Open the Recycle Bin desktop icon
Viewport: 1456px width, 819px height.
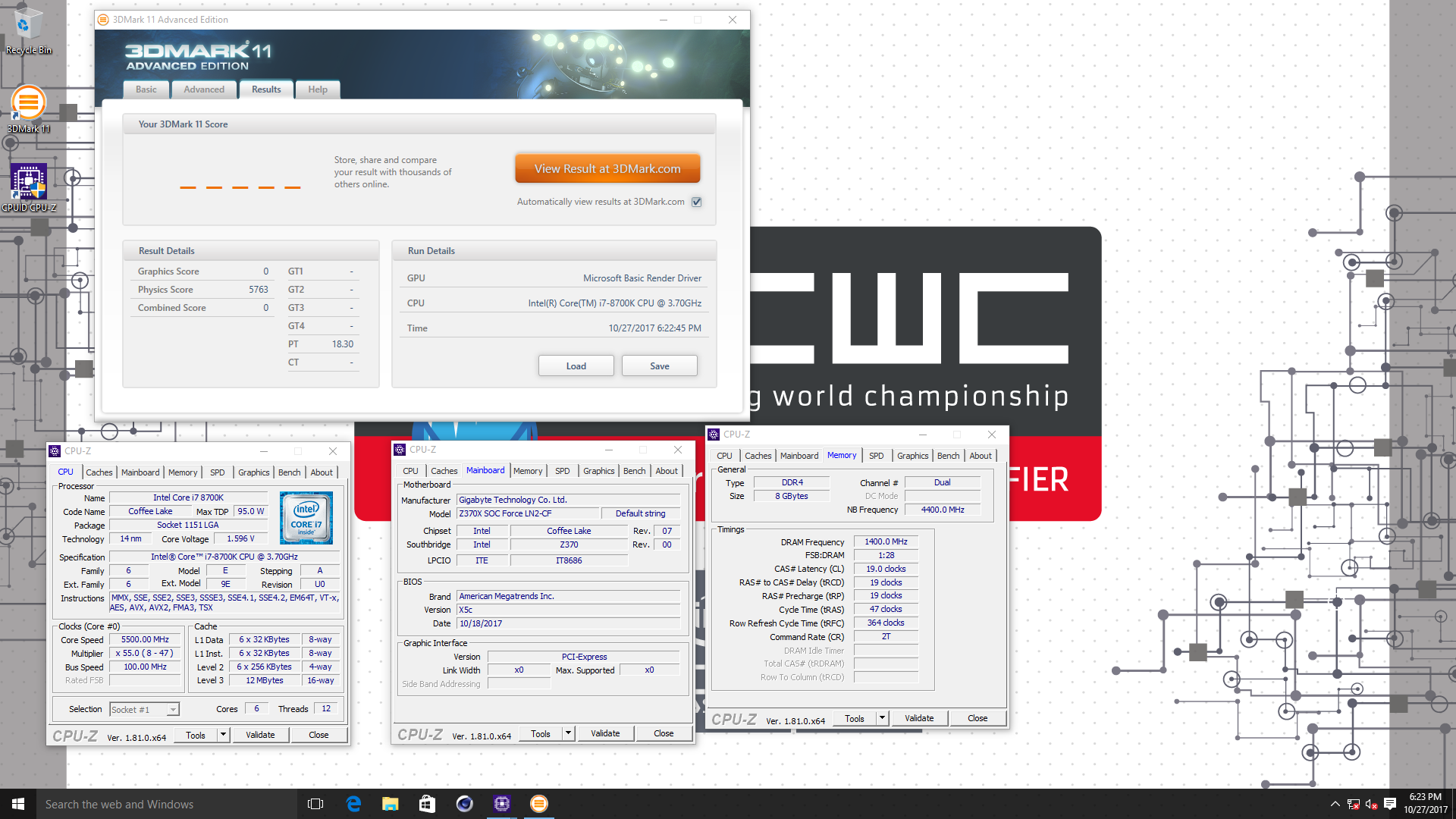coord(29,30)
